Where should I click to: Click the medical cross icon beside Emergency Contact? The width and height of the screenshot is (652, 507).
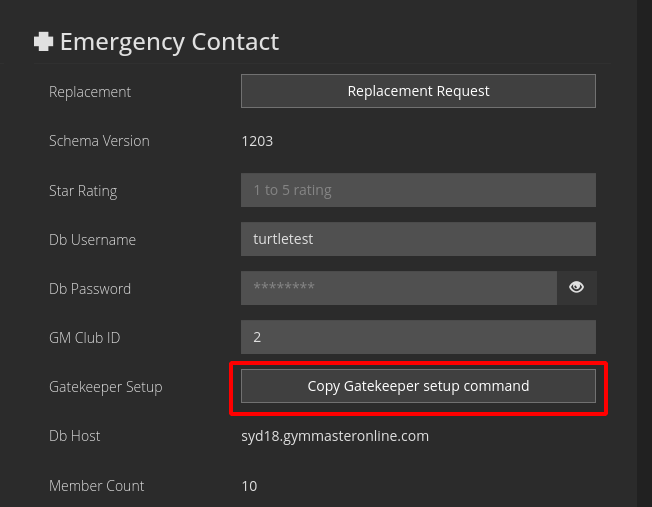[43, 42]
